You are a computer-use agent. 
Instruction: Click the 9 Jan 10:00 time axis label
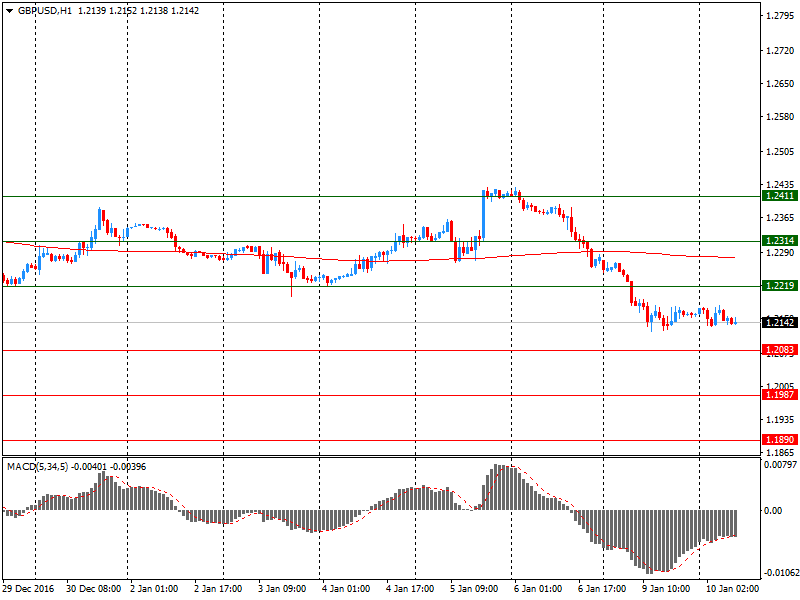coord(666,589)
